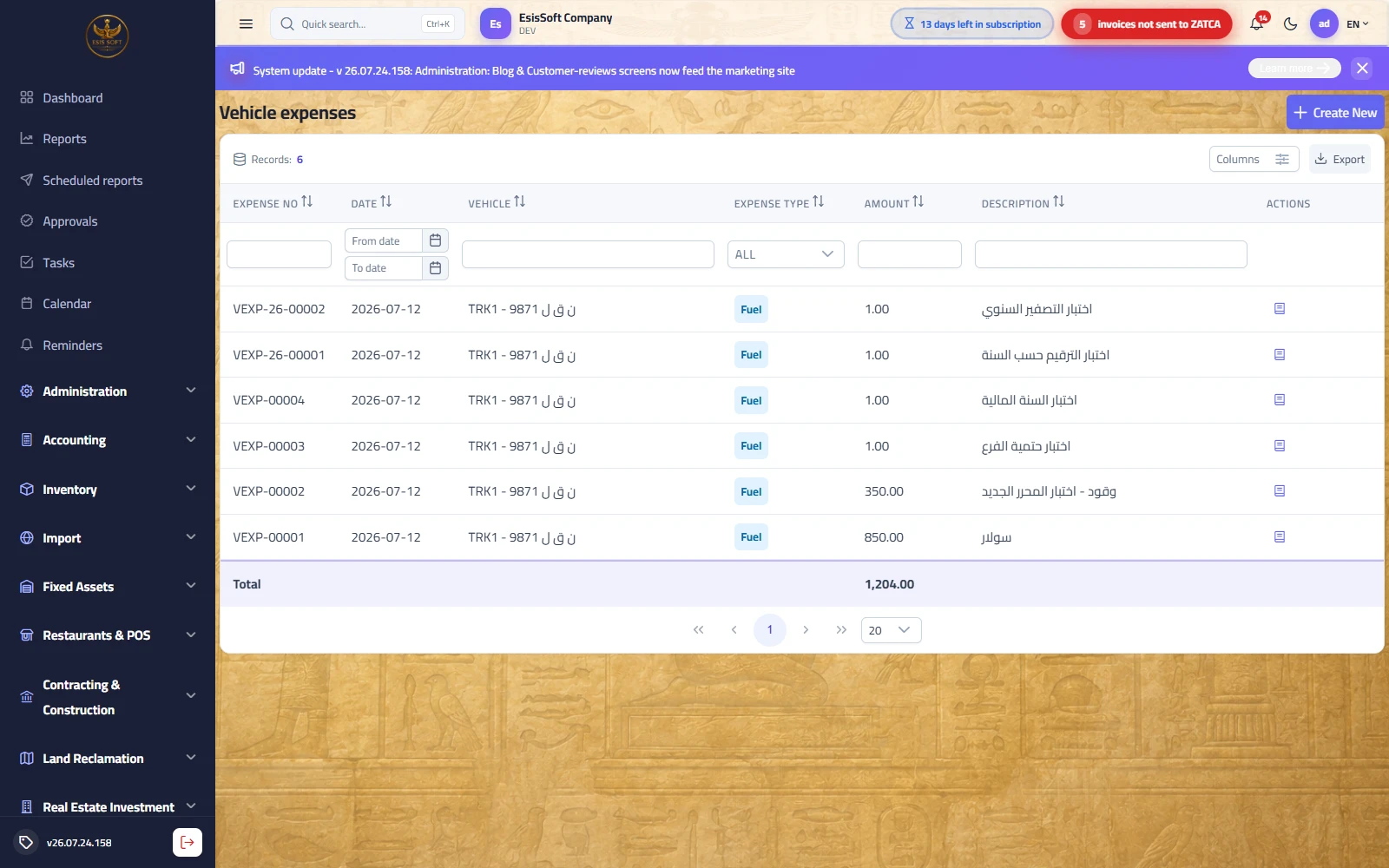Open the page size 20 dropdown

point(891,630)
